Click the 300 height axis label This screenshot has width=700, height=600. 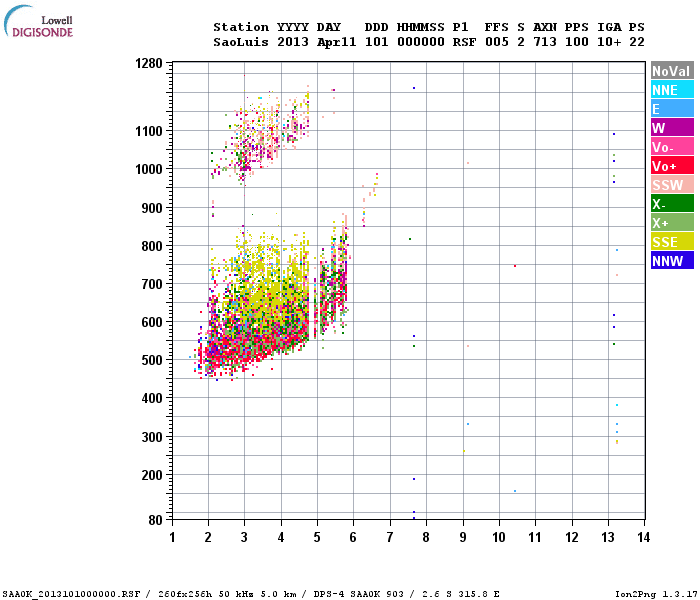(152, 437)
